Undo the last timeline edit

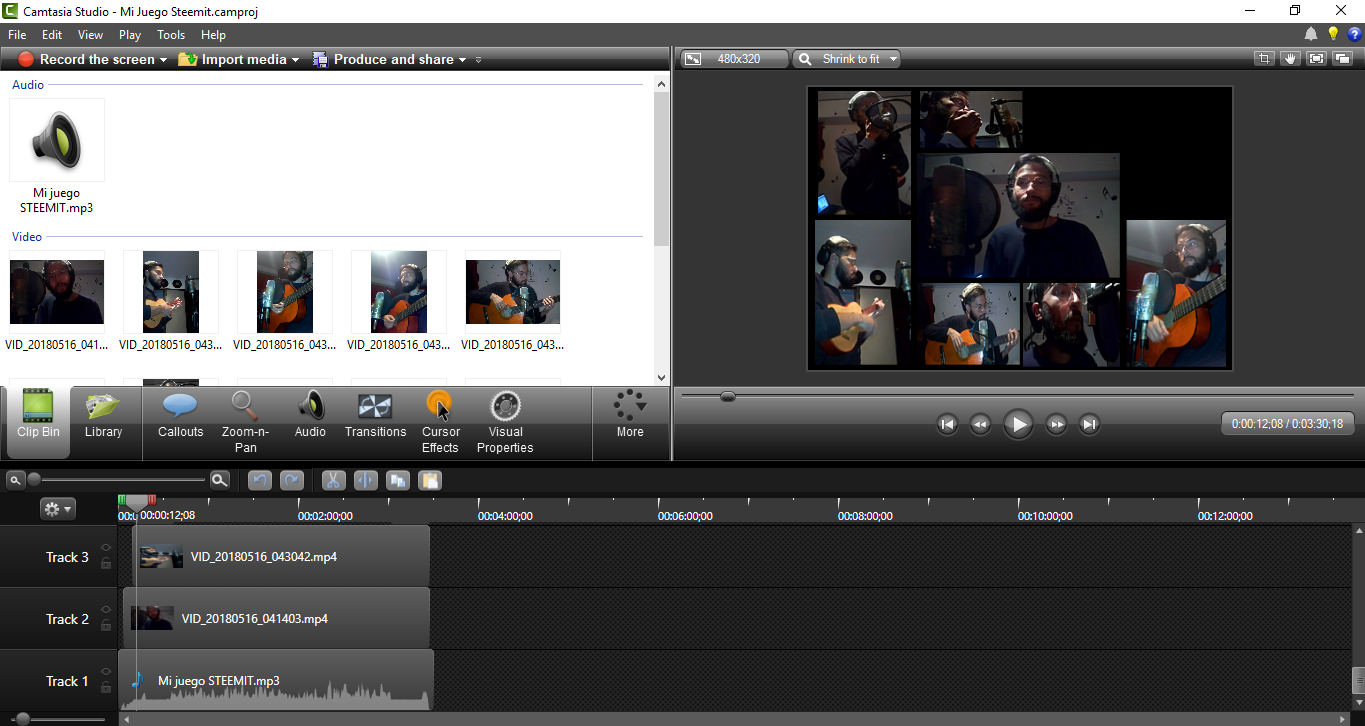259,480
